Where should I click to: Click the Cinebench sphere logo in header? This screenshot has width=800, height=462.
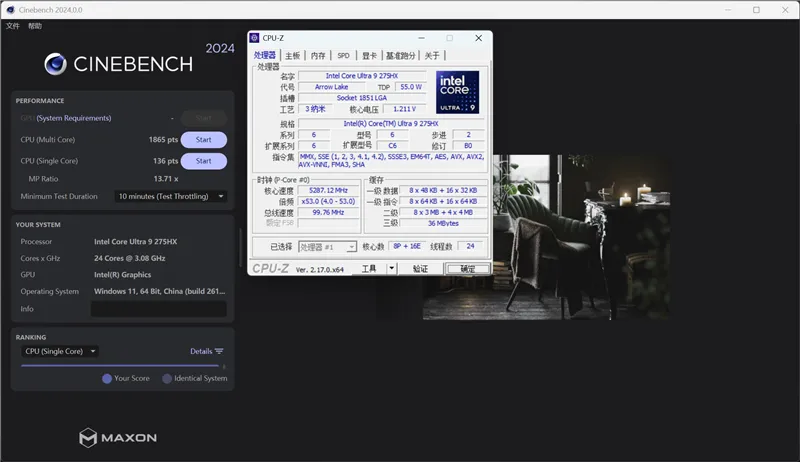[55, 64]
